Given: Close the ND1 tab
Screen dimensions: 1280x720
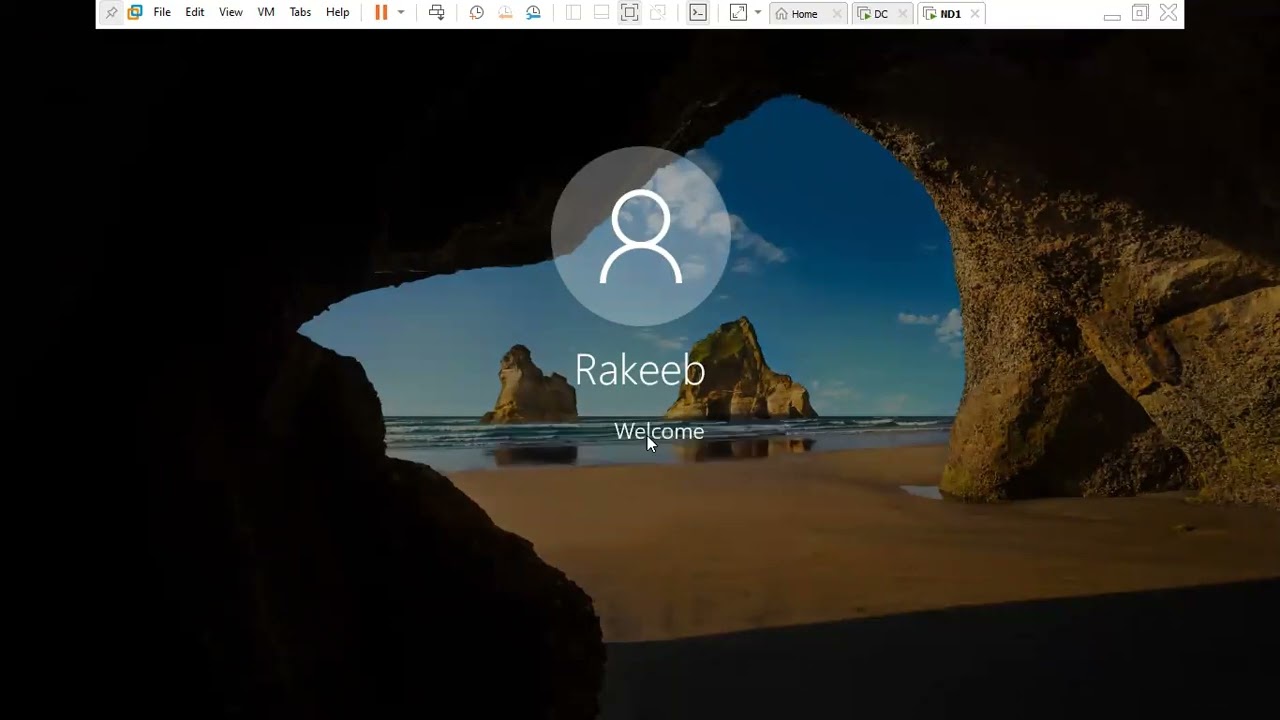Looking at the screenshot, I should point(975,14).
